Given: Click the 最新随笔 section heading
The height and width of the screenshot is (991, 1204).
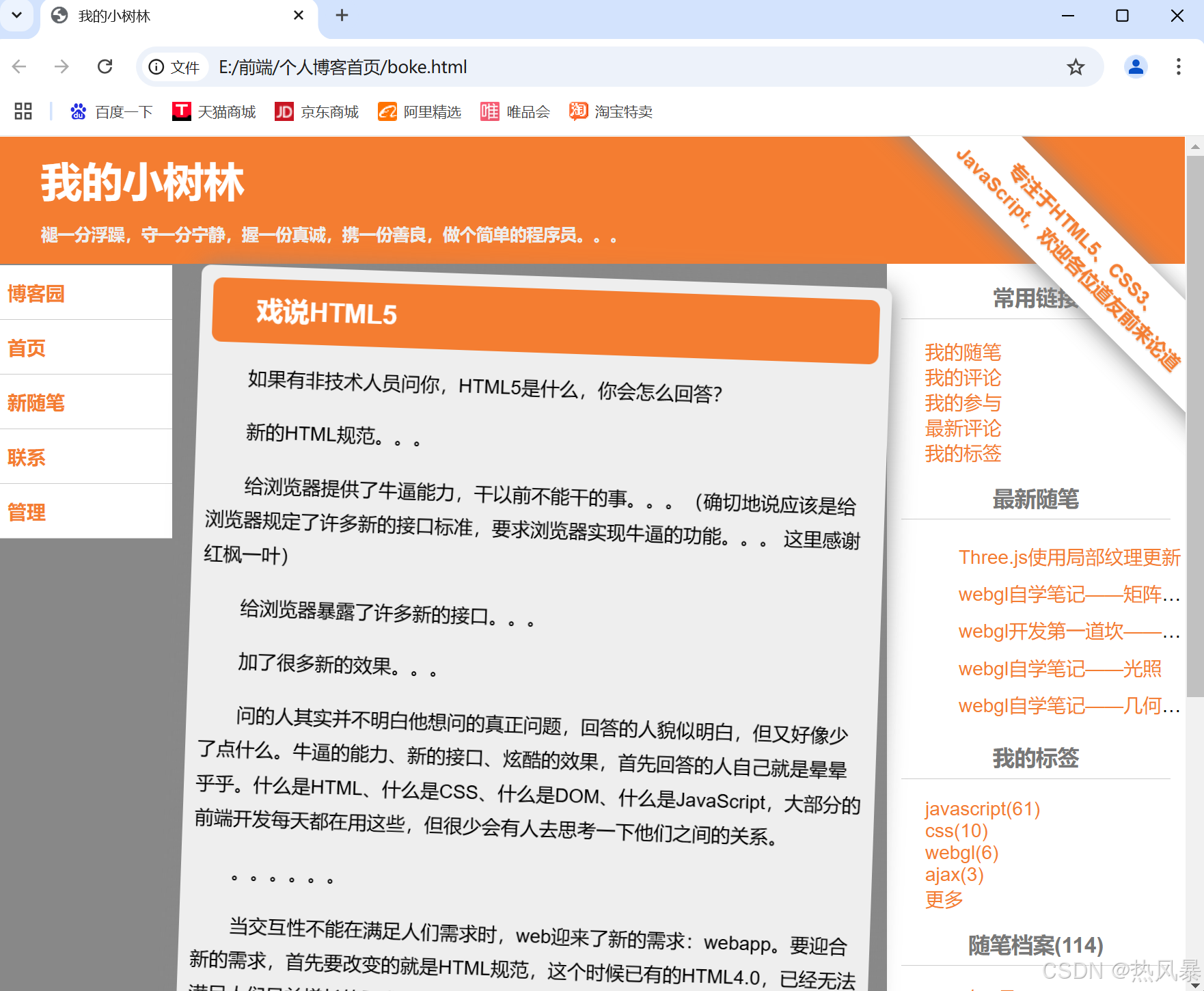Looking at the screenshot, I should click(1035, 499).
